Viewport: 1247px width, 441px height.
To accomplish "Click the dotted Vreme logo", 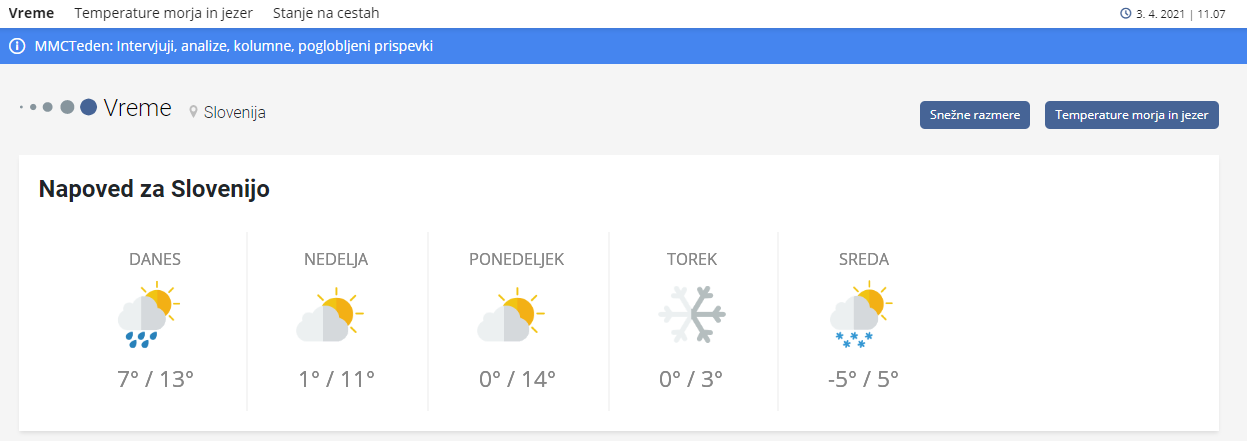I will click(x=58, y=107).
